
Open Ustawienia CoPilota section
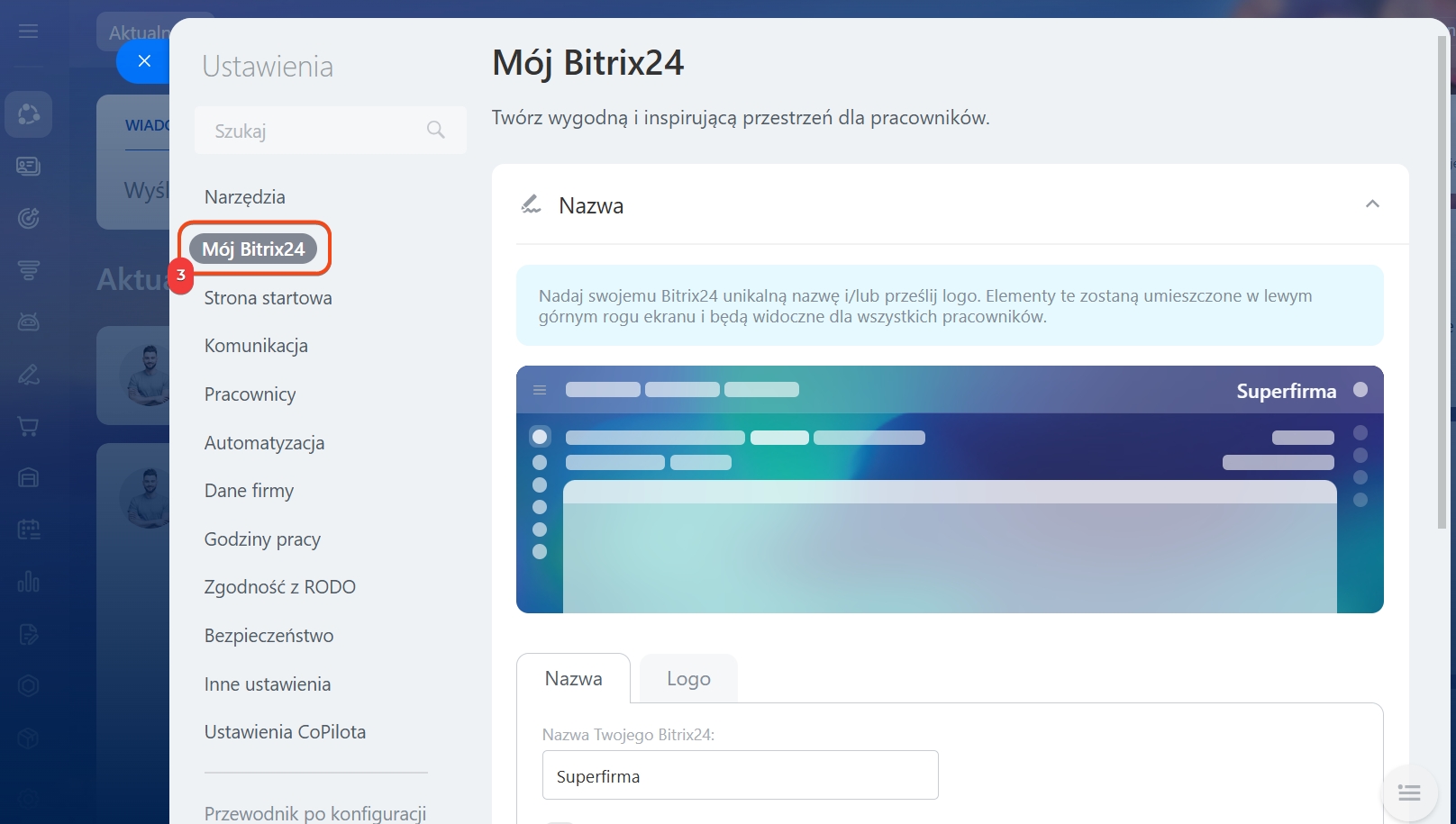(285, 732)
